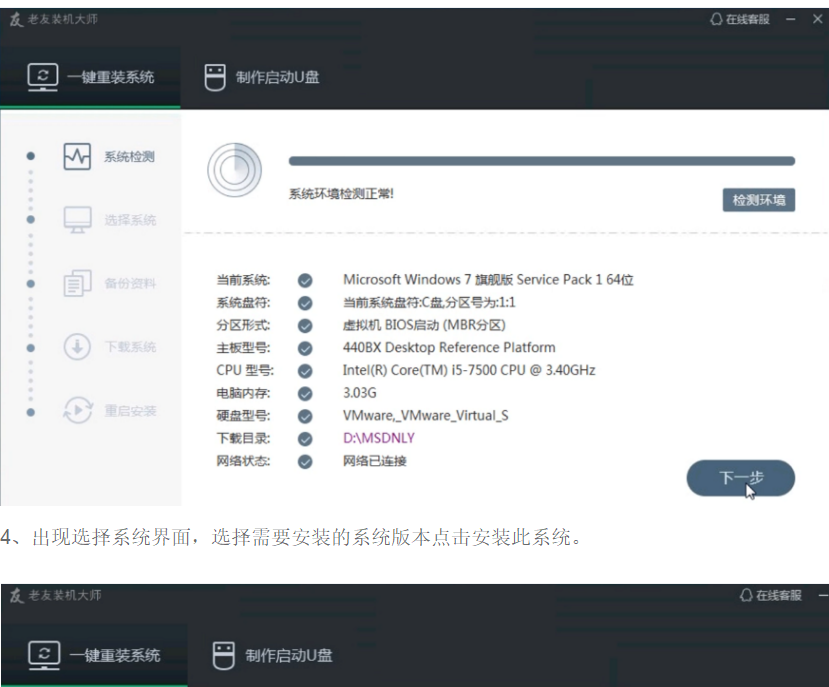
Task: Click the check mark beside 当前系统
Action: pos(305,280)
